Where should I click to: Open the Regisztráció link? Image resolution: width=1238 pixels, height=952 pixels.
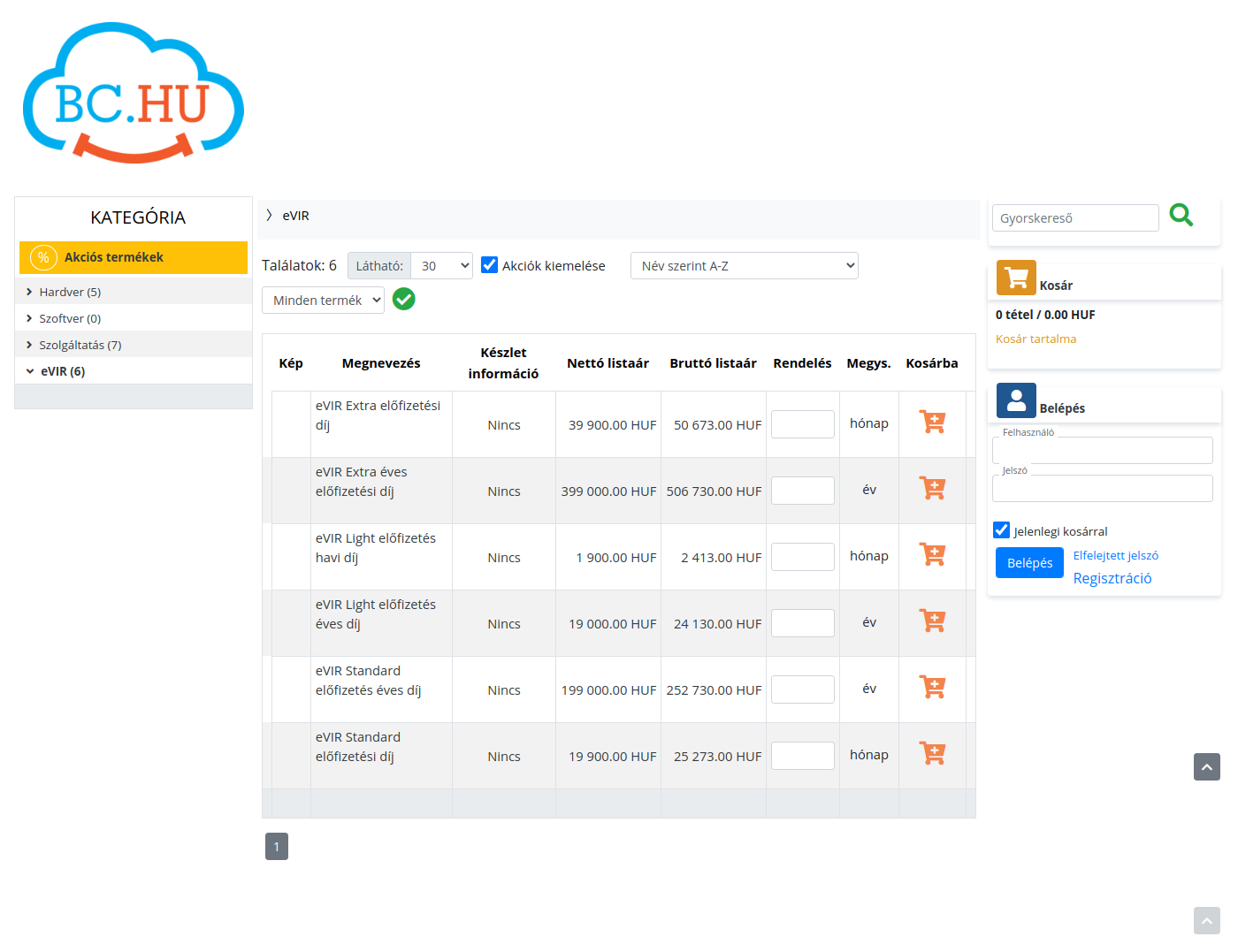click(1112, 578)
